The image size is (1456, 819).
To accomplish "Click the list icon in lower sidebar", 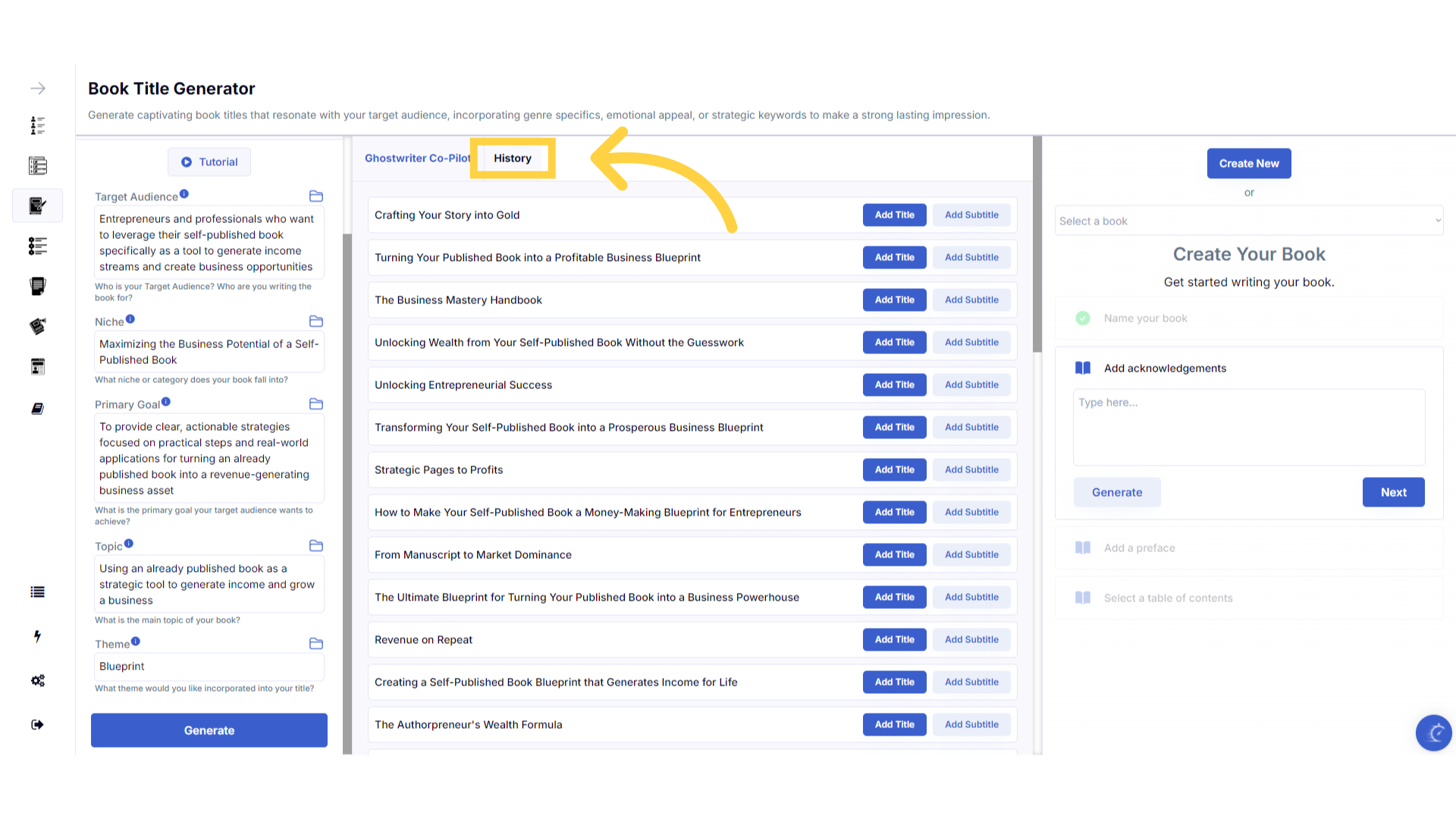I will click(x=37, y=592).
